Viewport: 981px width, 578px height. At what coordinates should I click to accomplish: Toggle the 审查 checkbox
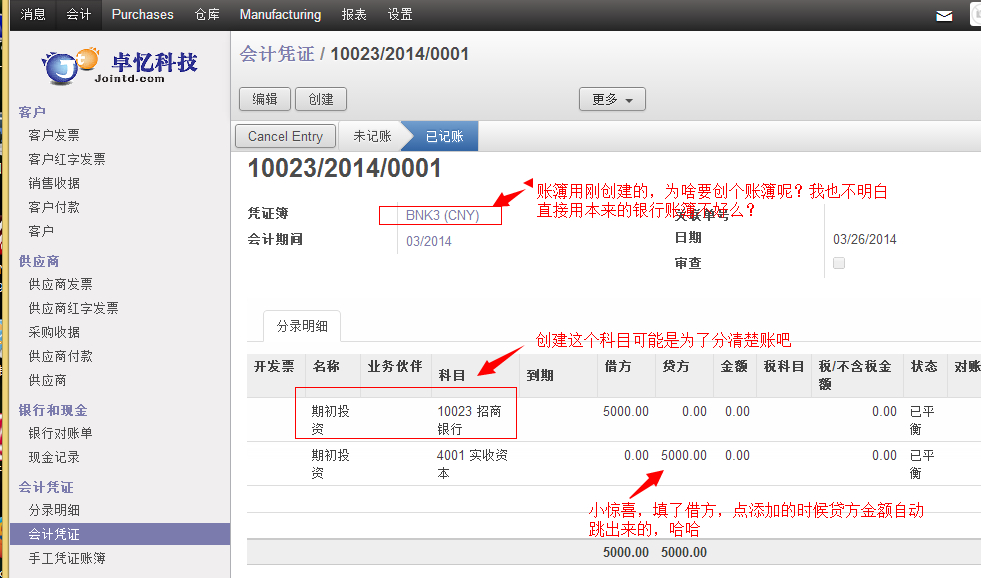coord(839,263)
